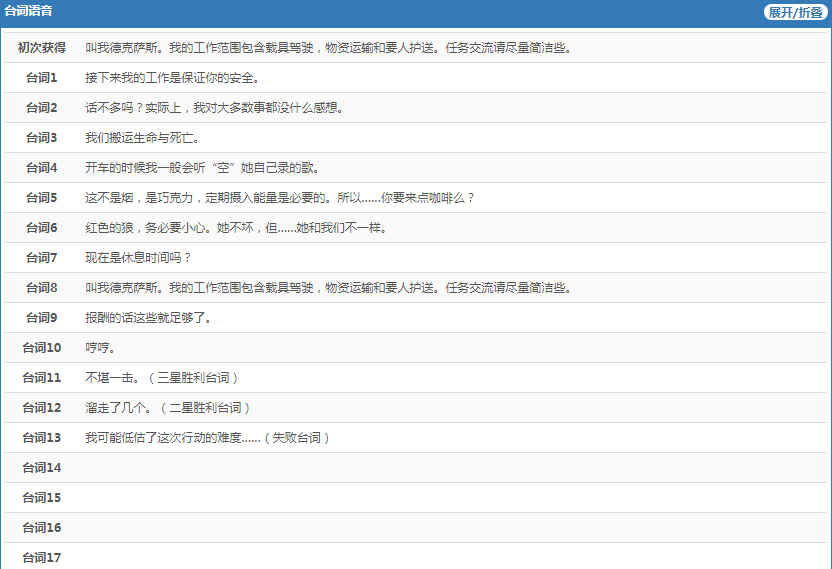Viewport: 832px width, 569px height.
Task: Click the 台词1 row label
Action: (x=42, y=78)
